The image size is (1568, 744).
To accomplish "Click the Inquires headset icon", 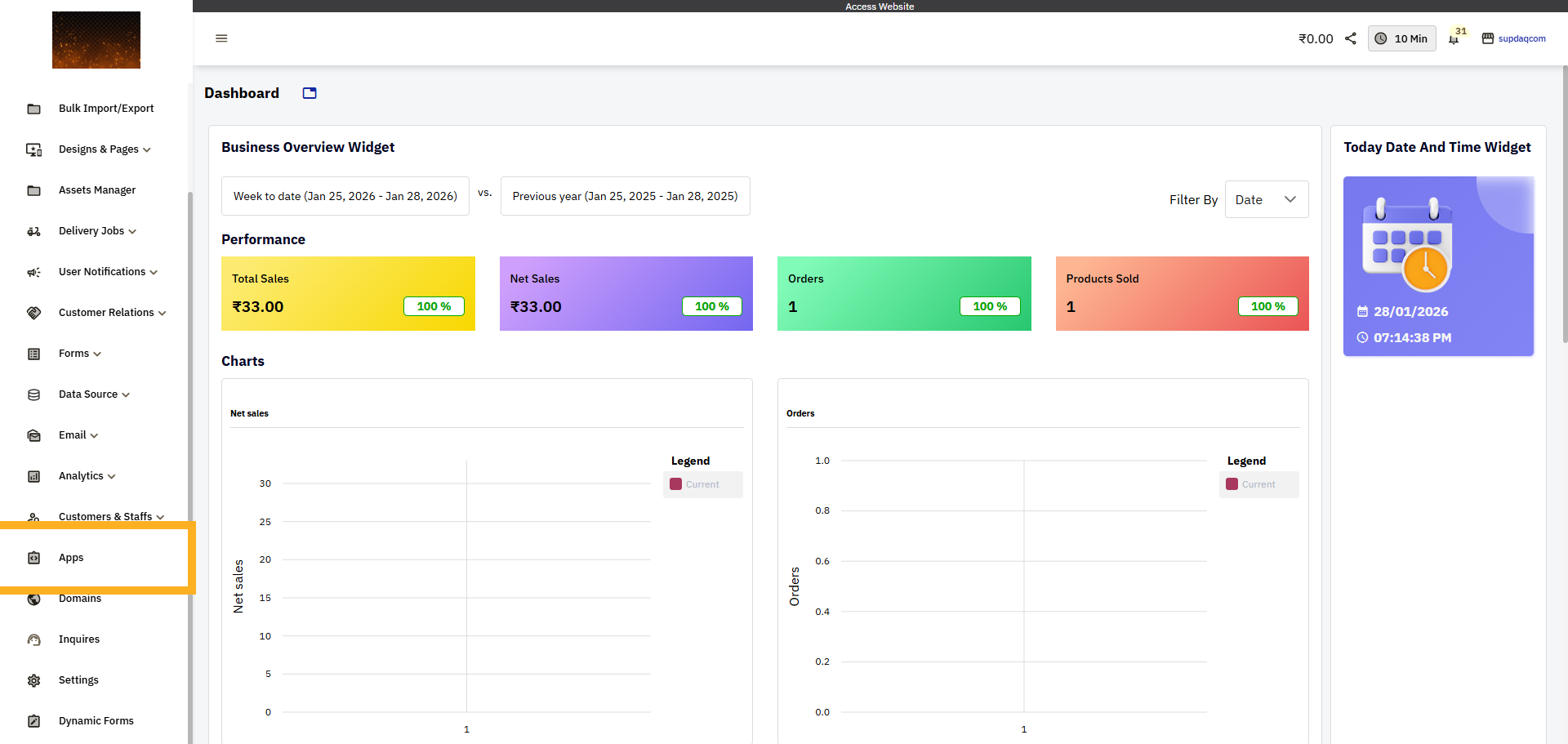I will 33,639.
